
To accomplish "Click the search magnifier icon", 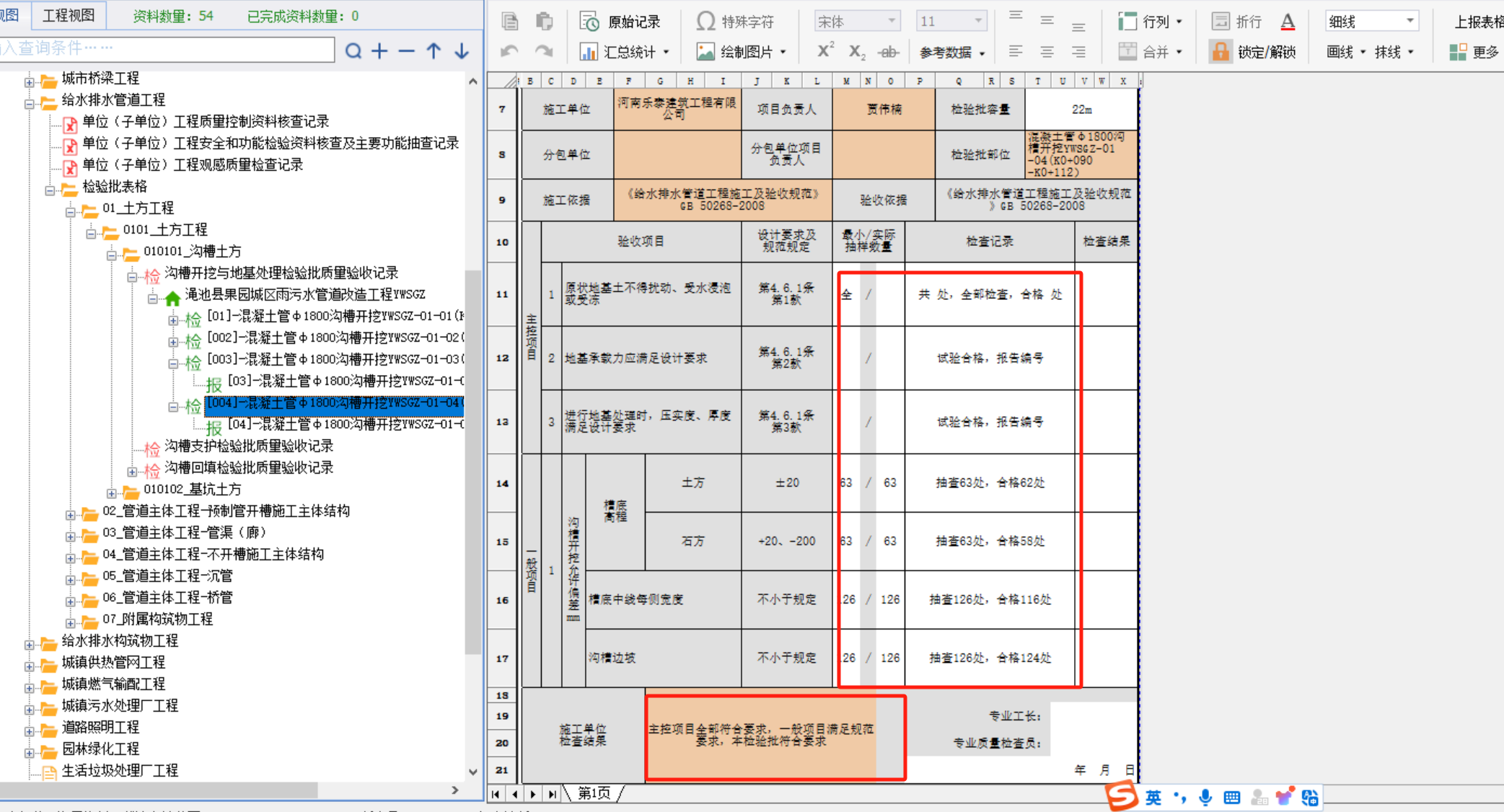I will coord(353,51).
